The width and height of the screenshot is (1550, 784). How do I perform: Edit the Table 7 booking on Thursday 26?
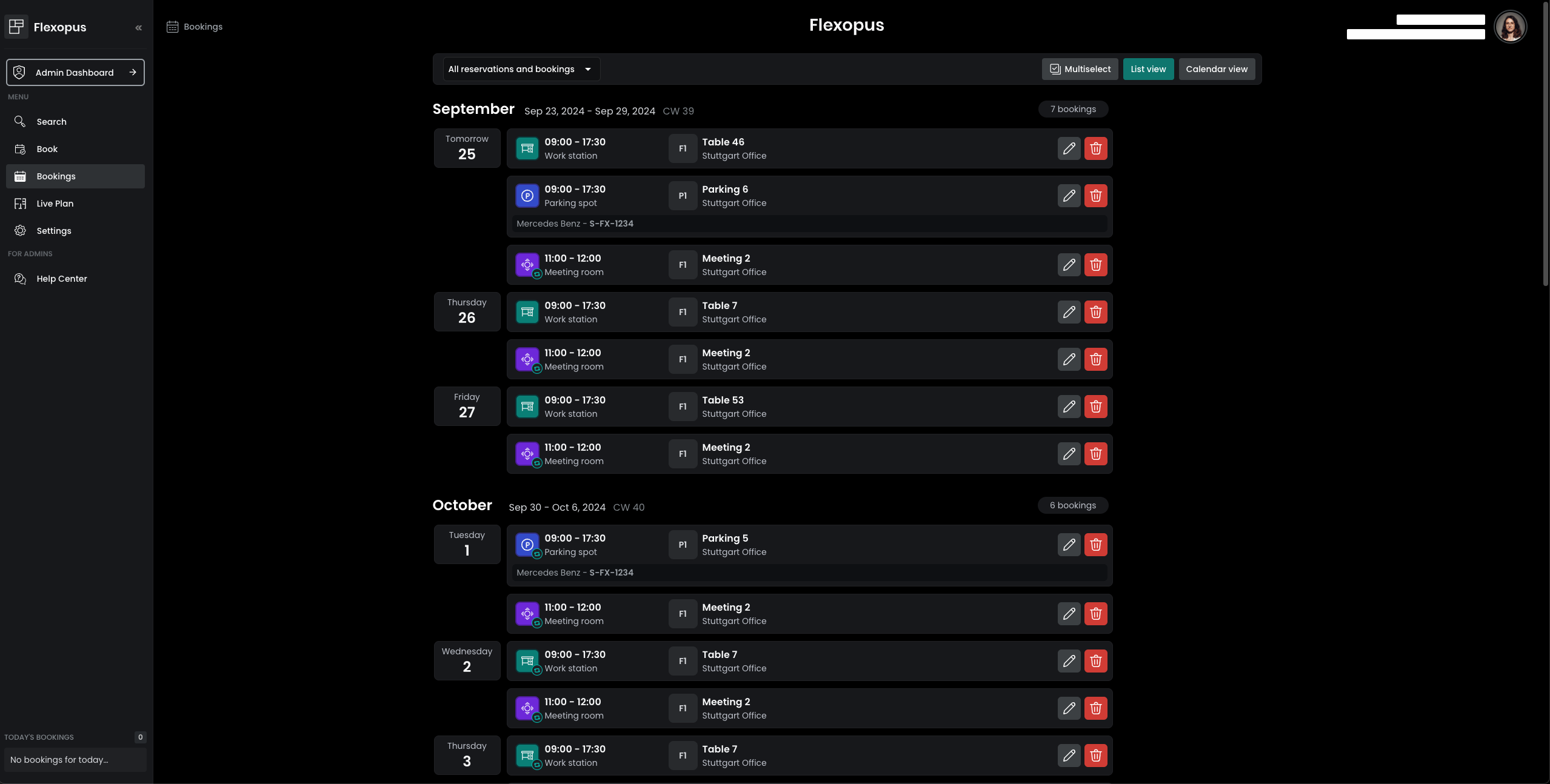pos(1069,312)
